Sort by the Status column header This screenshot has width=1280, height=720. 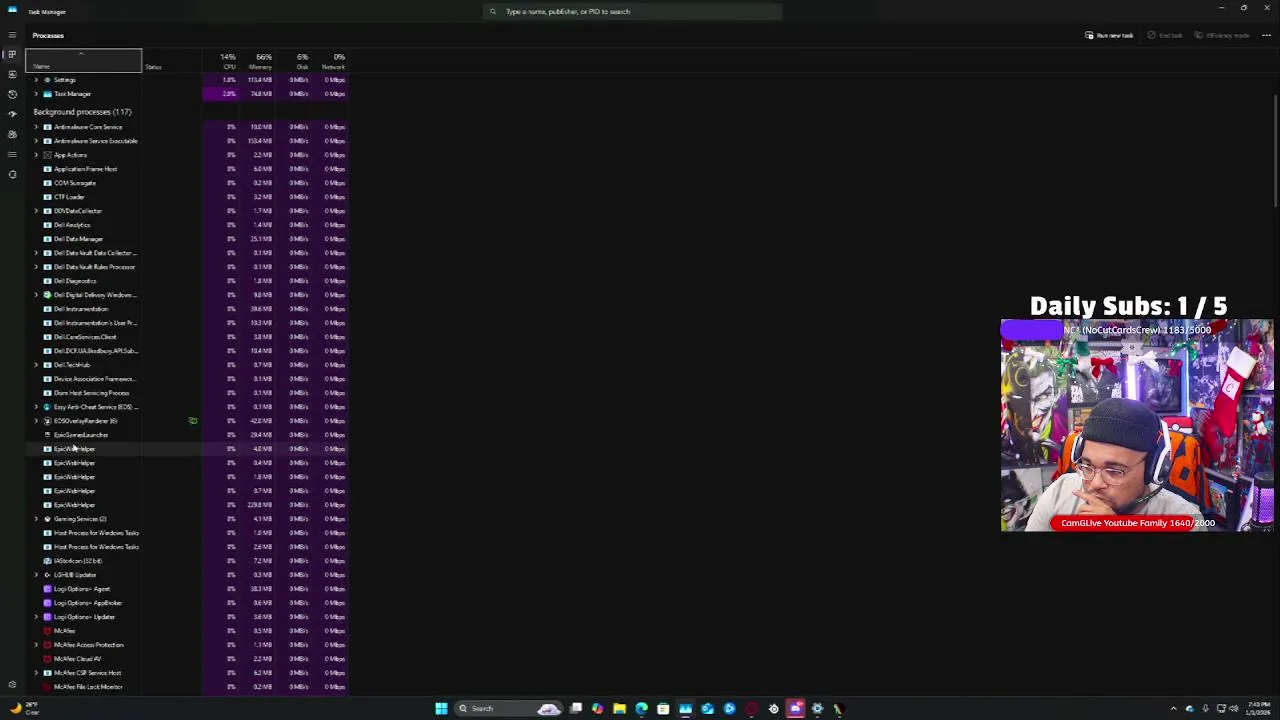pos(172,61)
